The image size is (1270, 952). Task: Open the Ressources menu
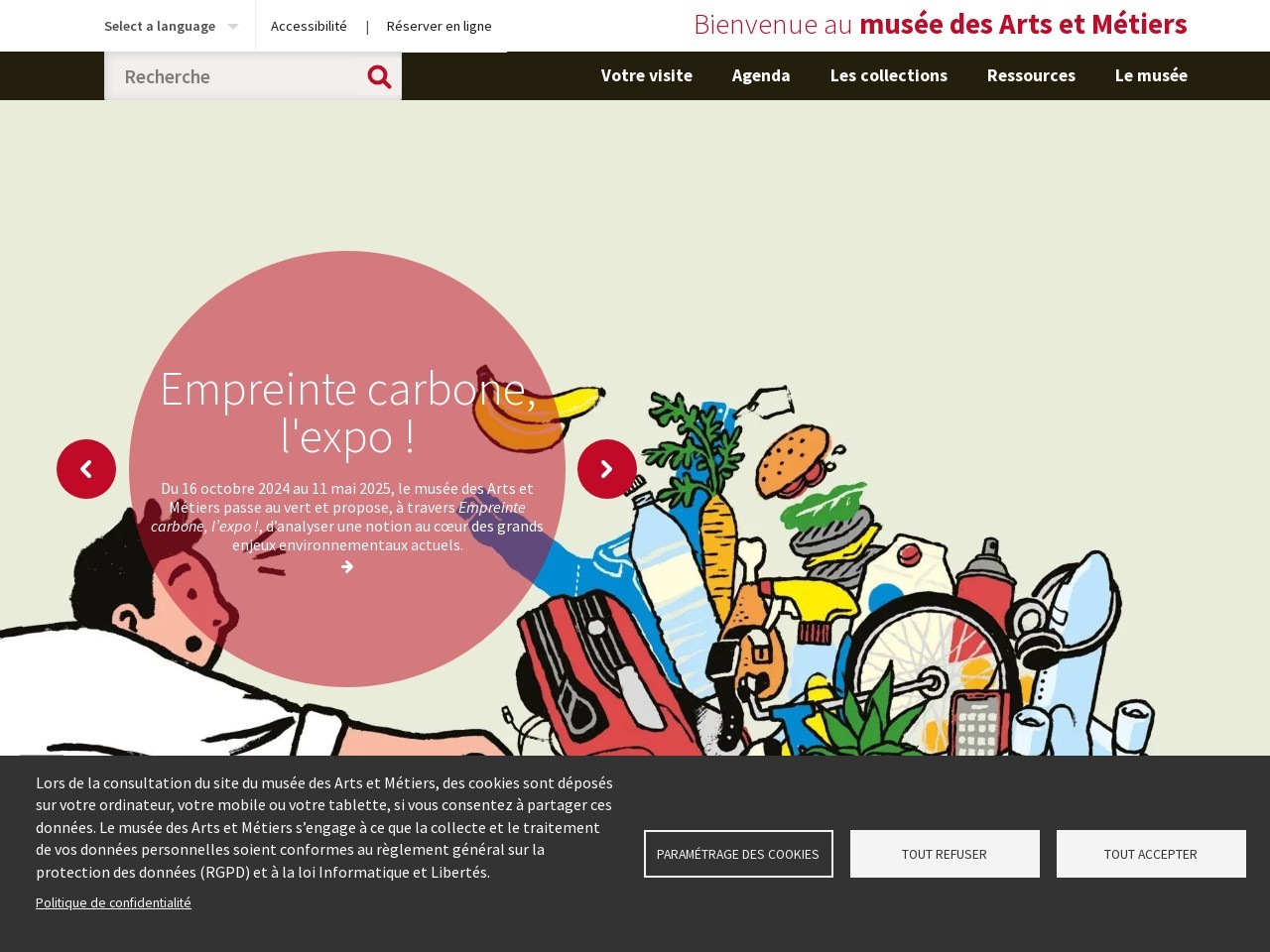click(1031, 75)
